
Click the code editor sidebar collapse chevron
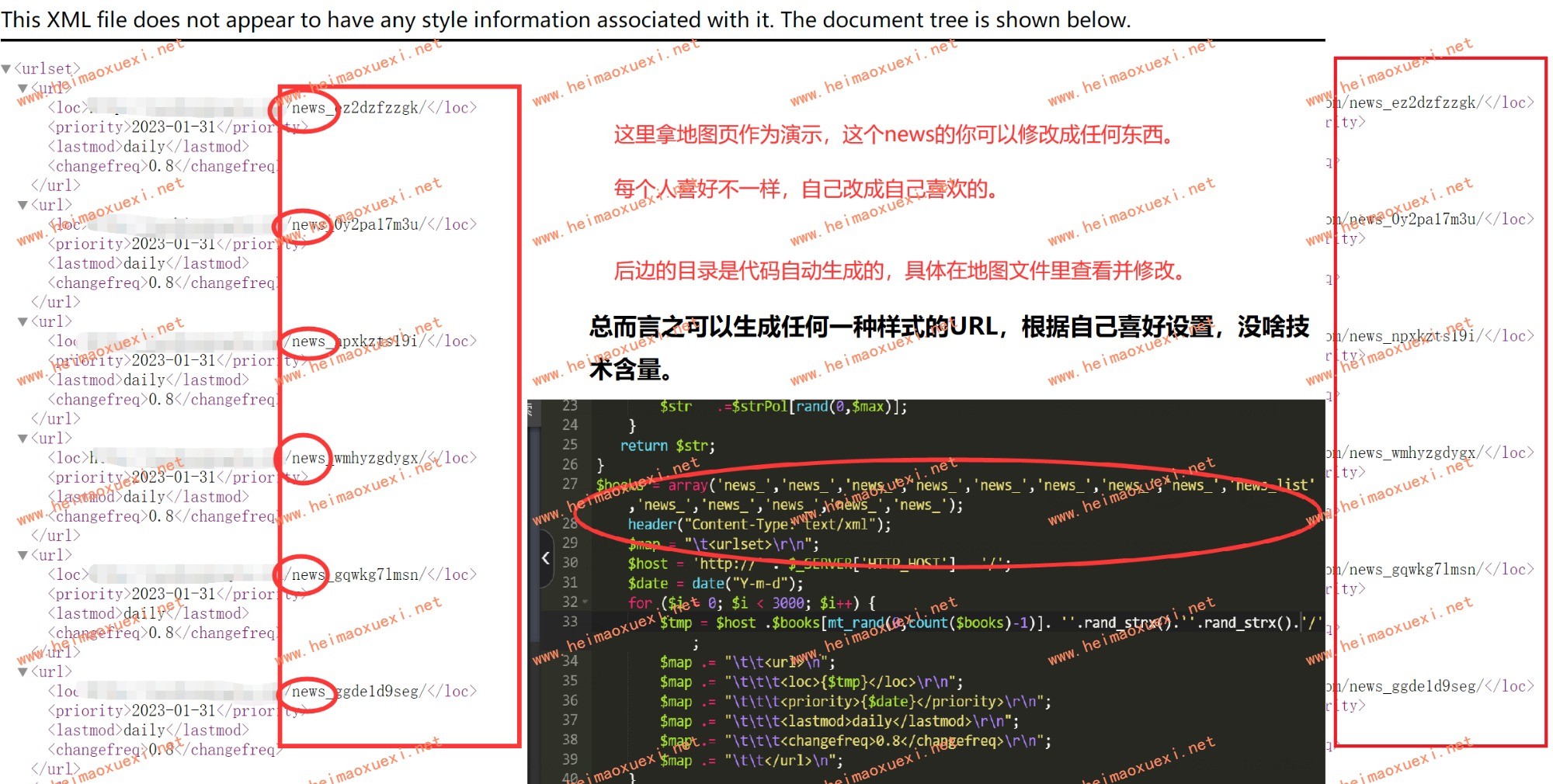coord(546,558)
